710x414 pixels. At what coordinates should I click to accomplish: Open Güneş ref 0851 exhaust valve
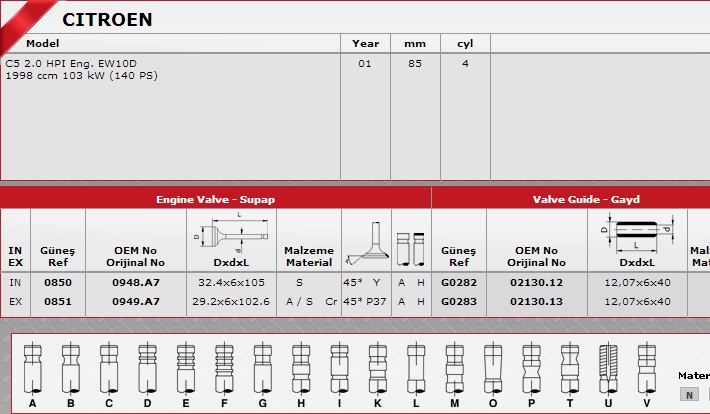58,301
